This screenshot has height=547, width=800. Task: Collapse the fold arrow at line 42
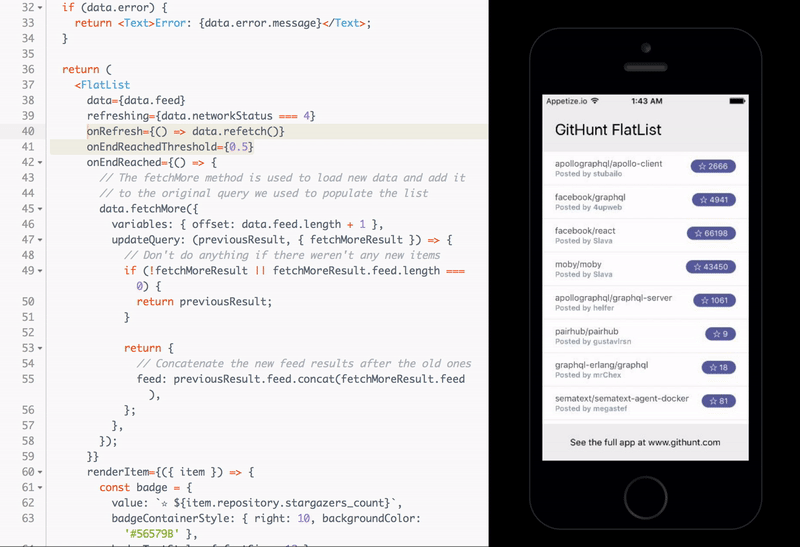(40, 163)
